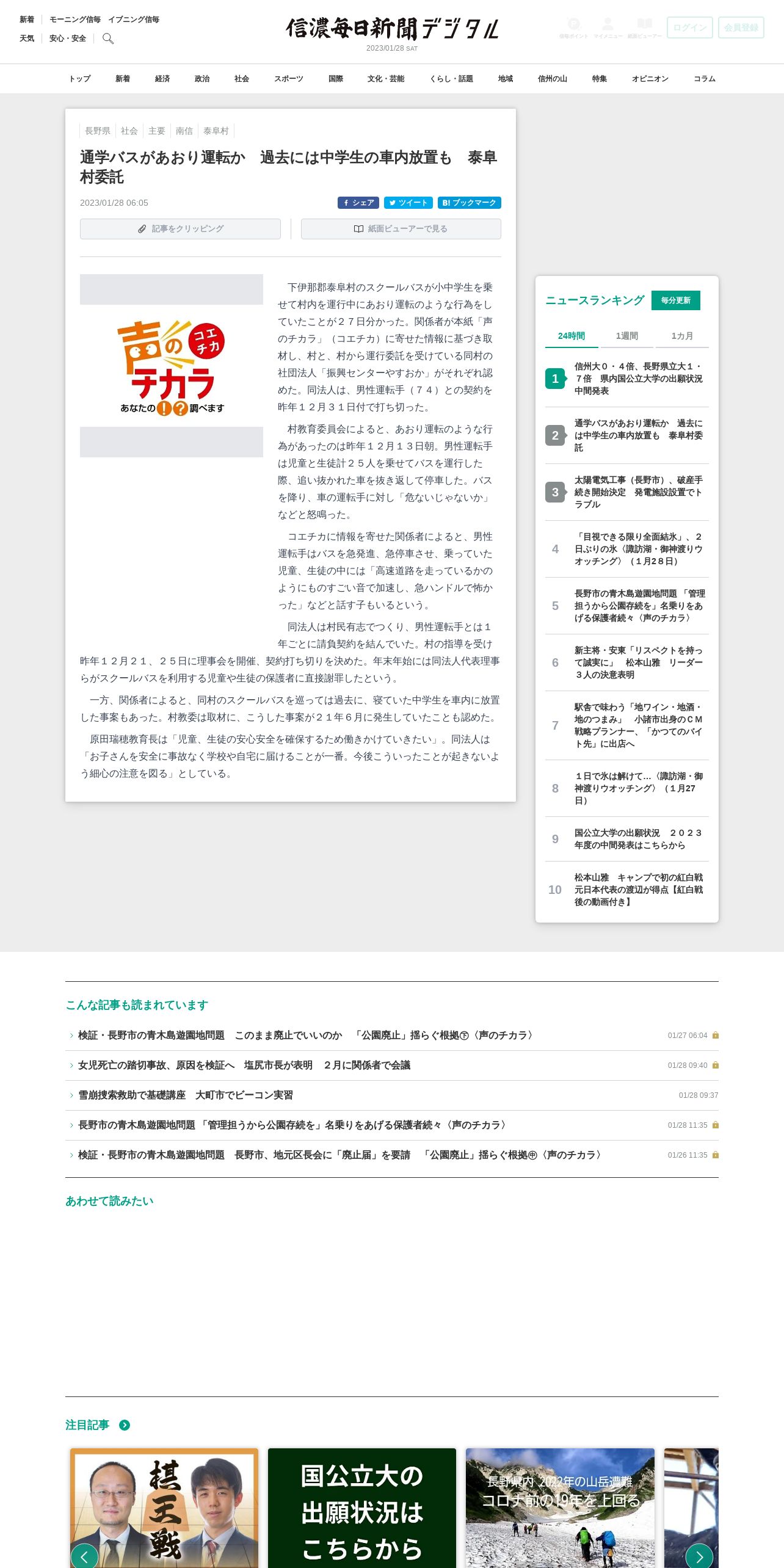Open ranking 7 article 駅舎で味わう地ワイン
784x1568 pixels.
638,725
